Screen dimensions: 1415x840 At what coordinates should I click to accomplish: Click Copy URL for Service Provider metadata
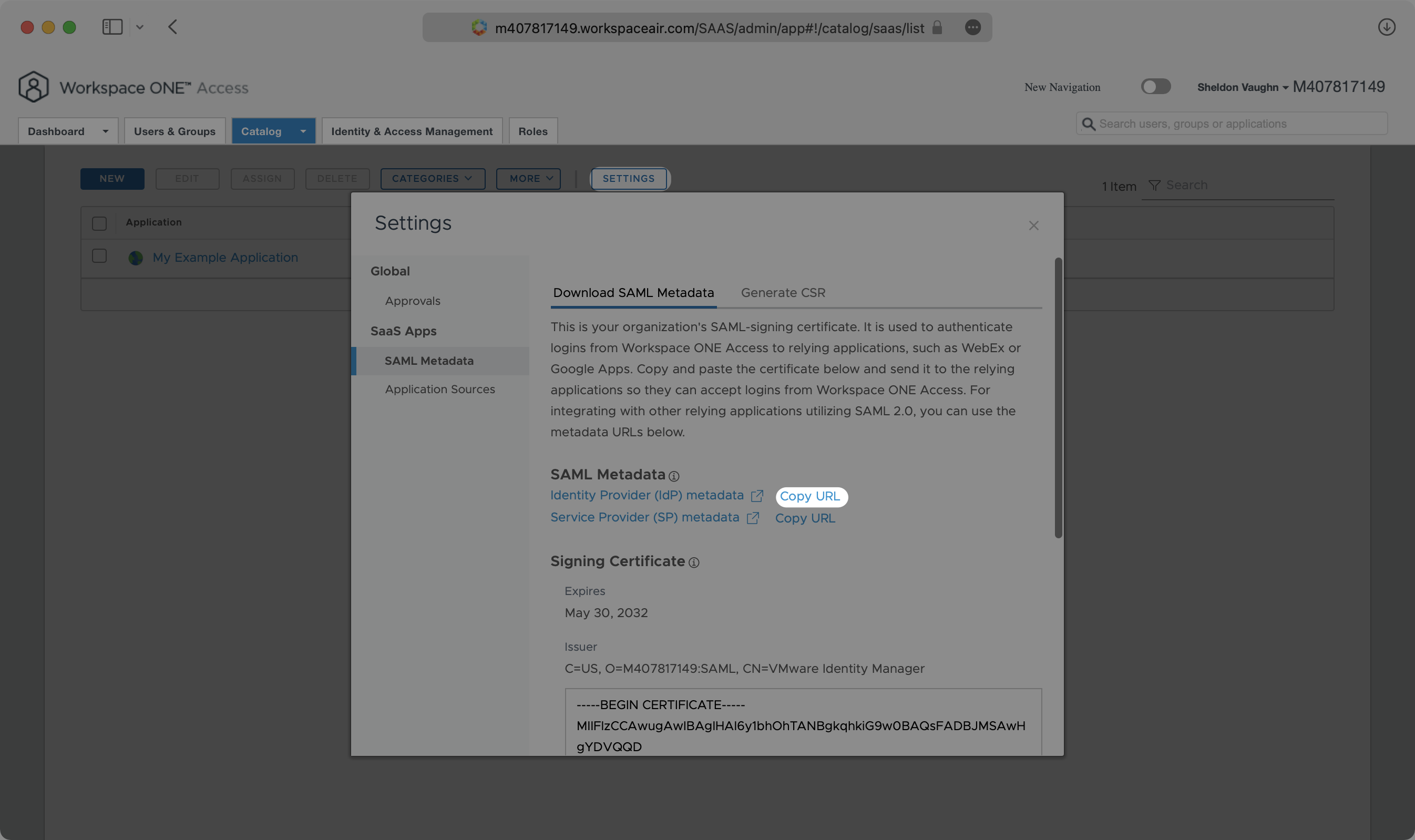tap(805, 518)
